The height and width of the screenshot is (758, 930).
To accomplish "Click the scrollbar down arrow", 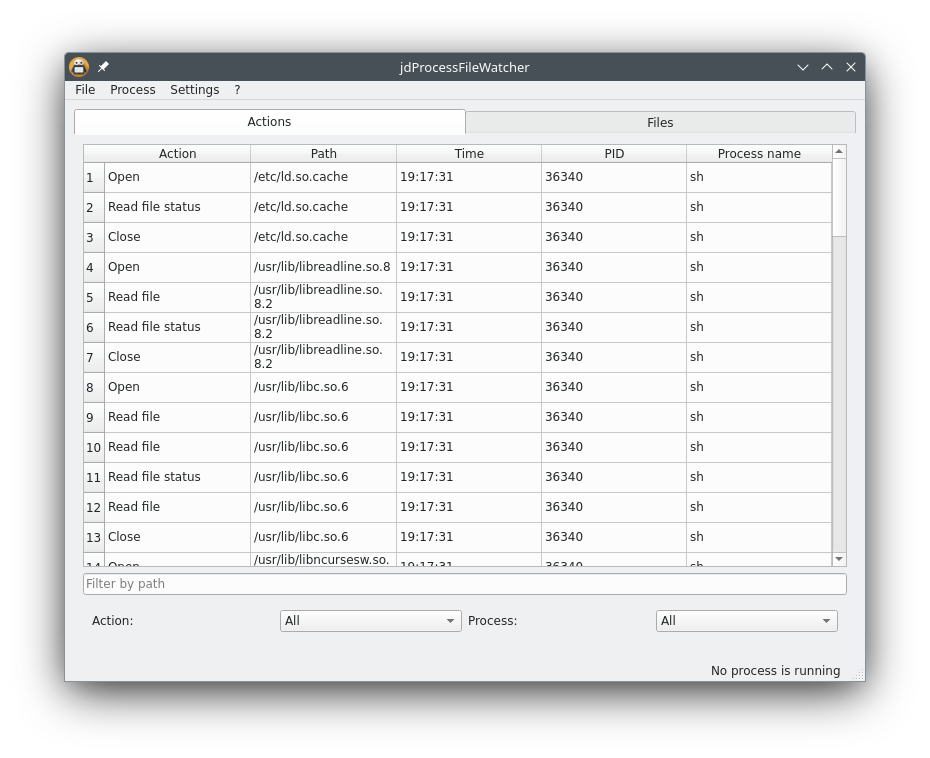I will pos(839,559).
